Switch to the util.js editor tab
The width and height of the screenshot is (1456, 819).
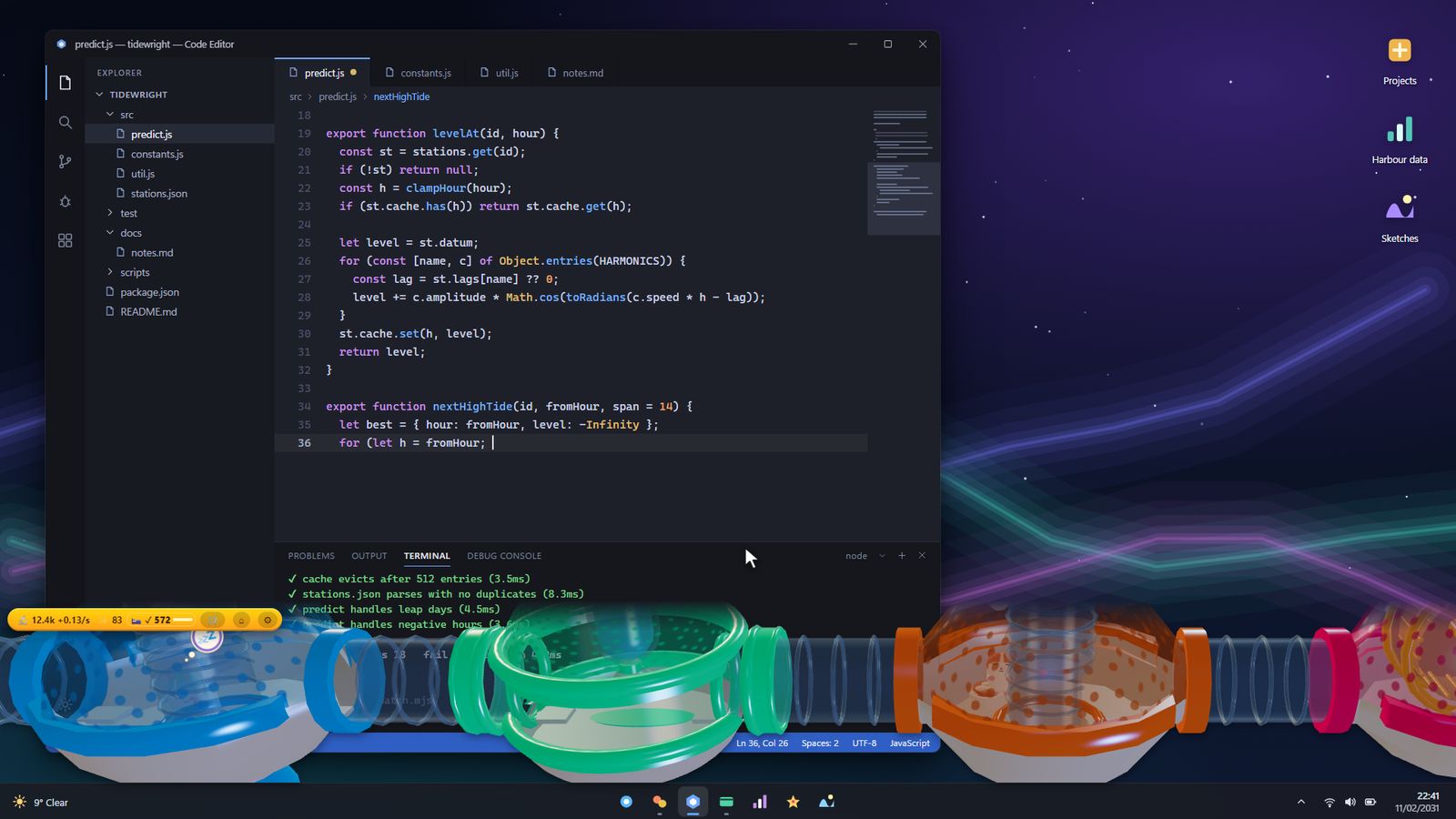point(499,73)
